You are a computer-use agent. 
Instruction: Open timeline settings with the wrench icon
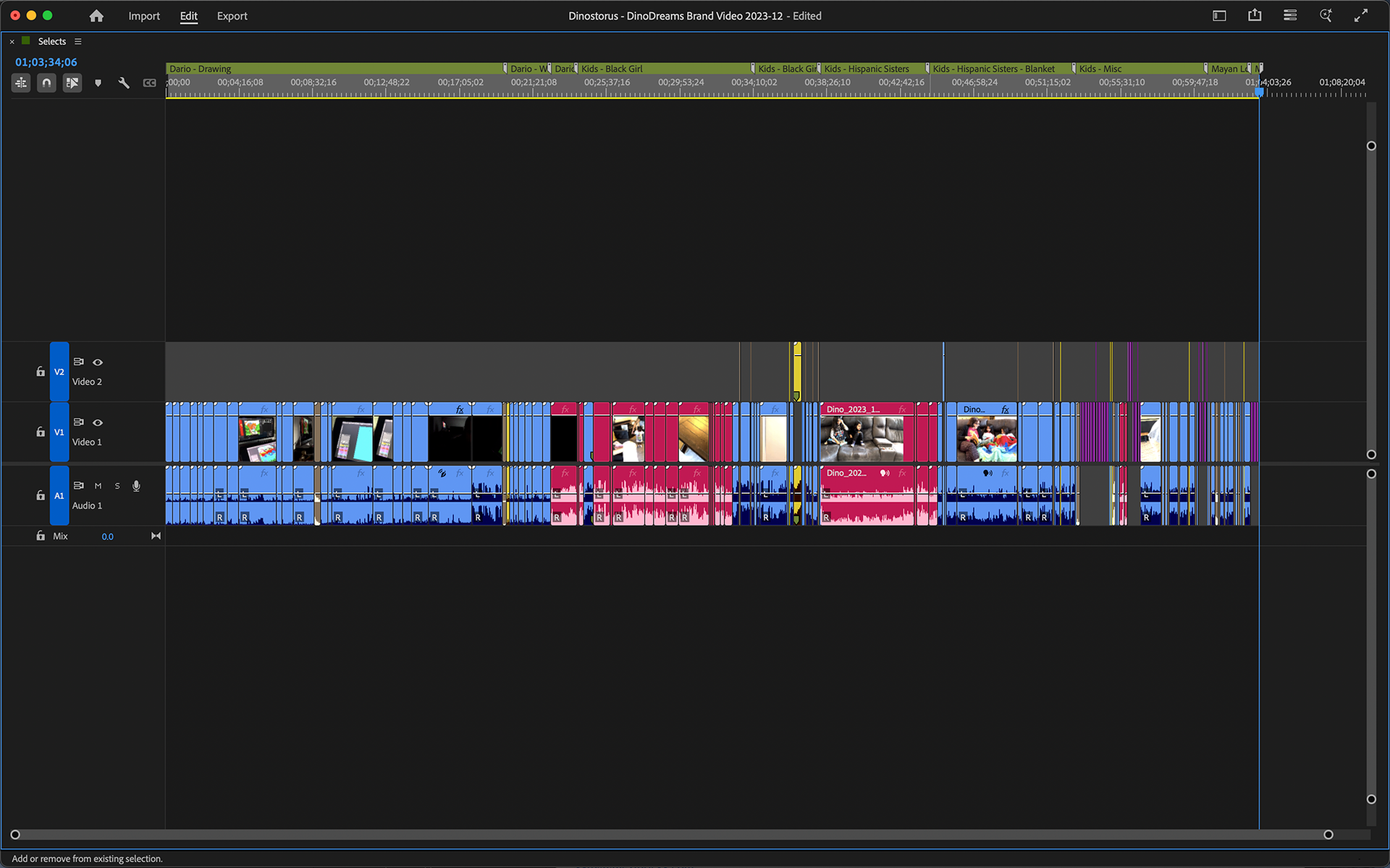(x=123, y=83)
